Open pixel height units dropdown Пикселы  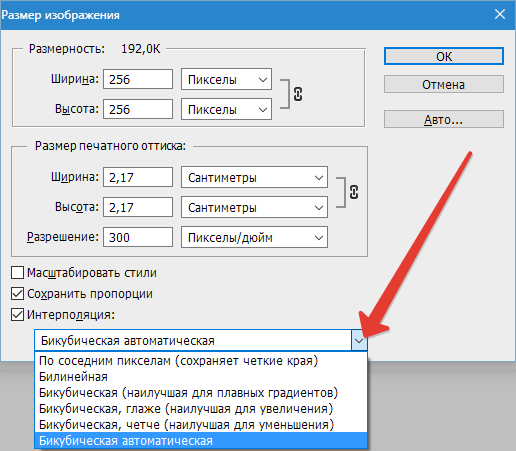[226, 109]
